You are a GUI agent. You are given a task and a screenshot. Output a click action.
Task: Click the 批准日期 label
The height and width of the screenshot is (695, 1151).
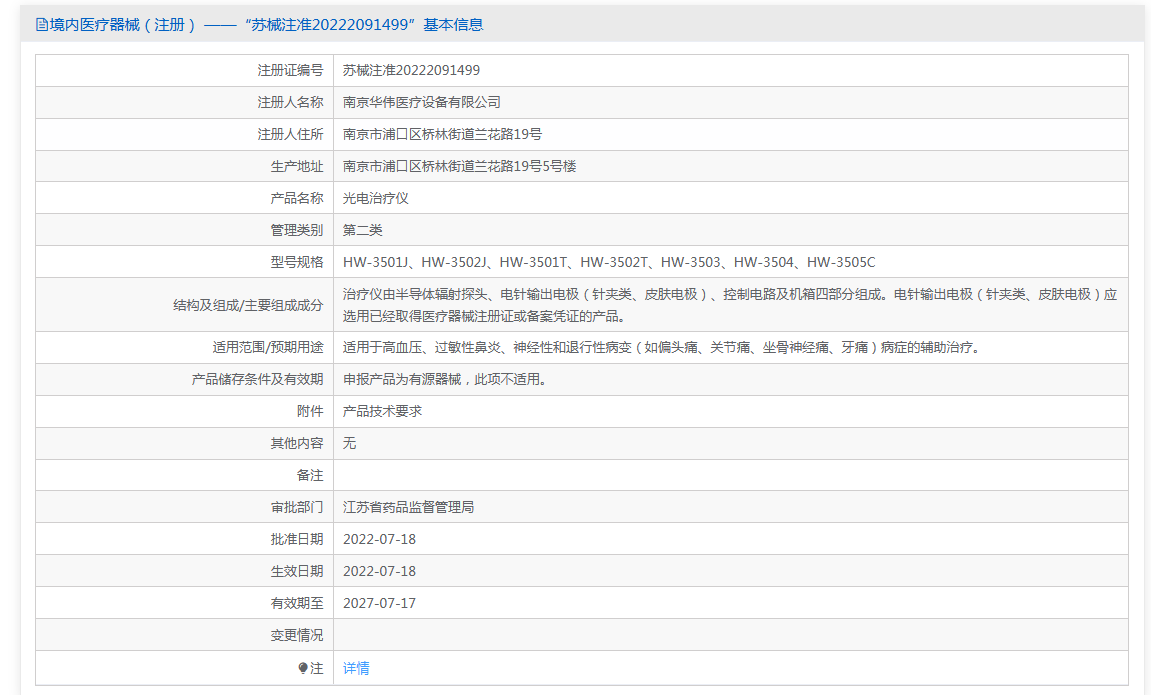coord(297,539)
